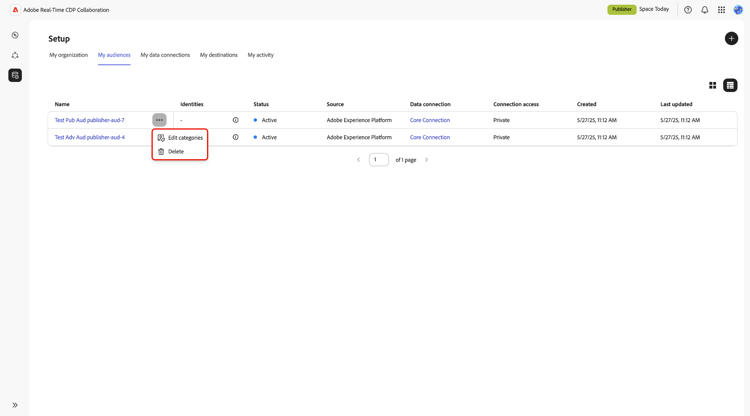Click Private access in second row
The width and height of the screenshot is (750, 416).
[501, 137]
